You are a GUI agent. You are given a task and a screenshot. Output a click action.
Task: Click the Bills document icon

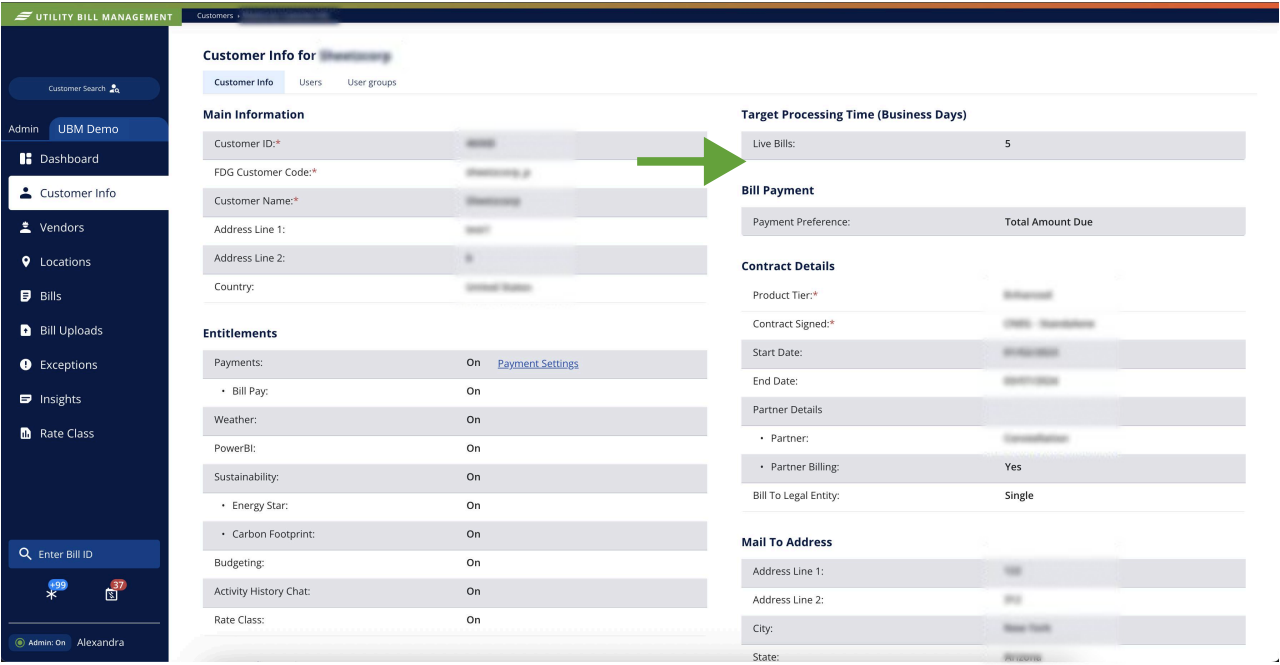(26, 296)
